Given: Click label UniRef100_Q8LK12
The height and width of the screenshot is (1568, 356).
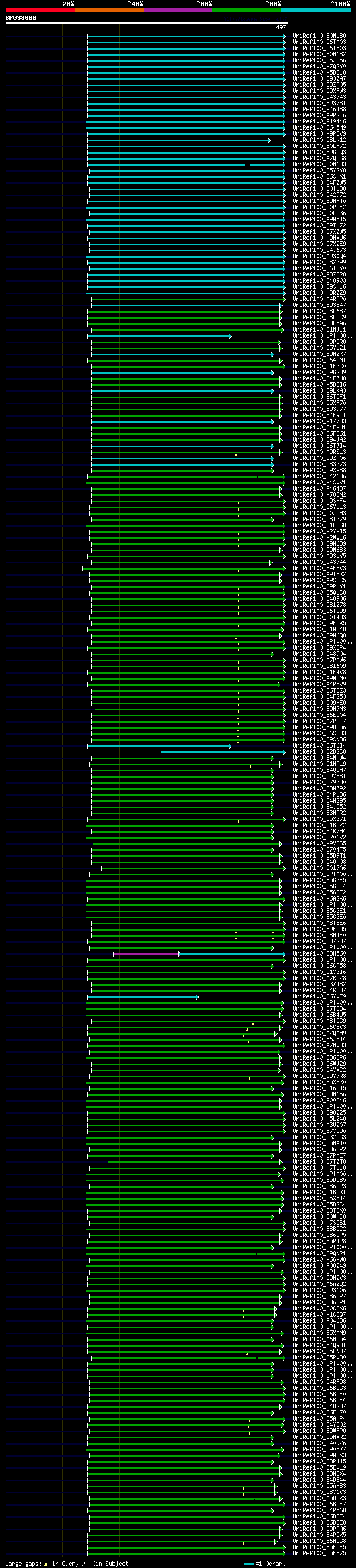Looking at the screenshot, I should 319,140.
